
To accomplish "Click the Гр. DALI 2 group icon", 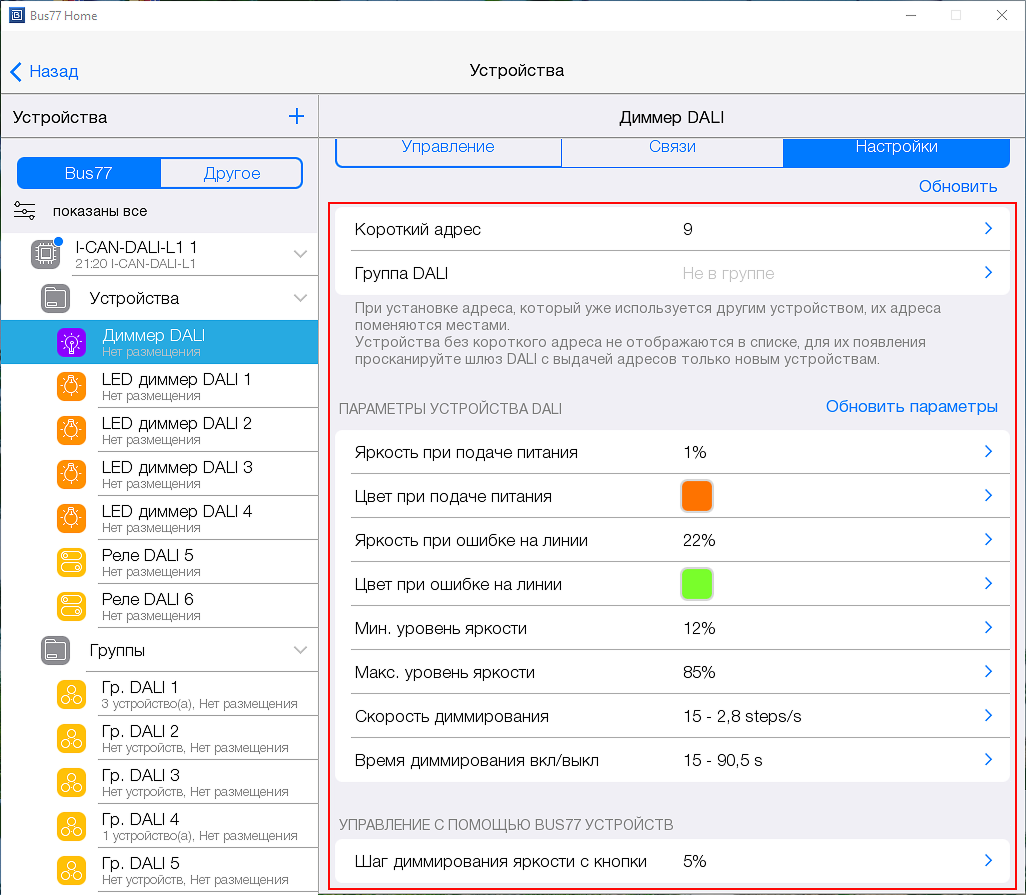I will [71, 738].
